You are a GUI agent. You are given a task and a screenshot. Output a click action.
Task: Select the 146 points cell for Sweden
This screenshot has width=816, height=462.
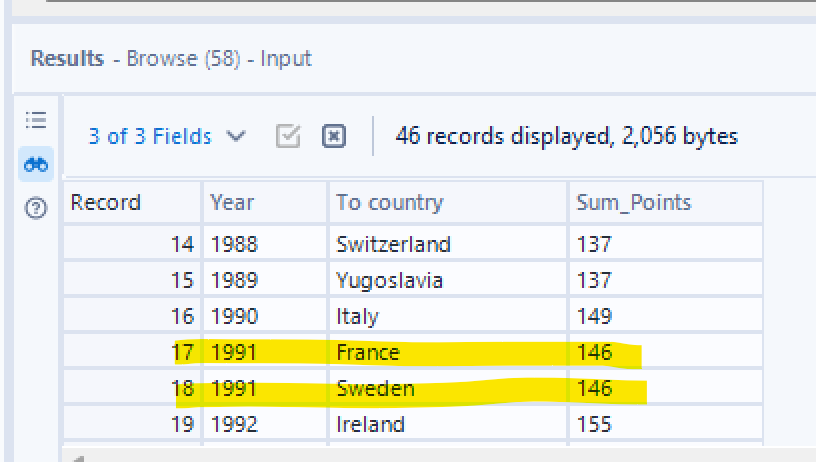coord(666,388)
